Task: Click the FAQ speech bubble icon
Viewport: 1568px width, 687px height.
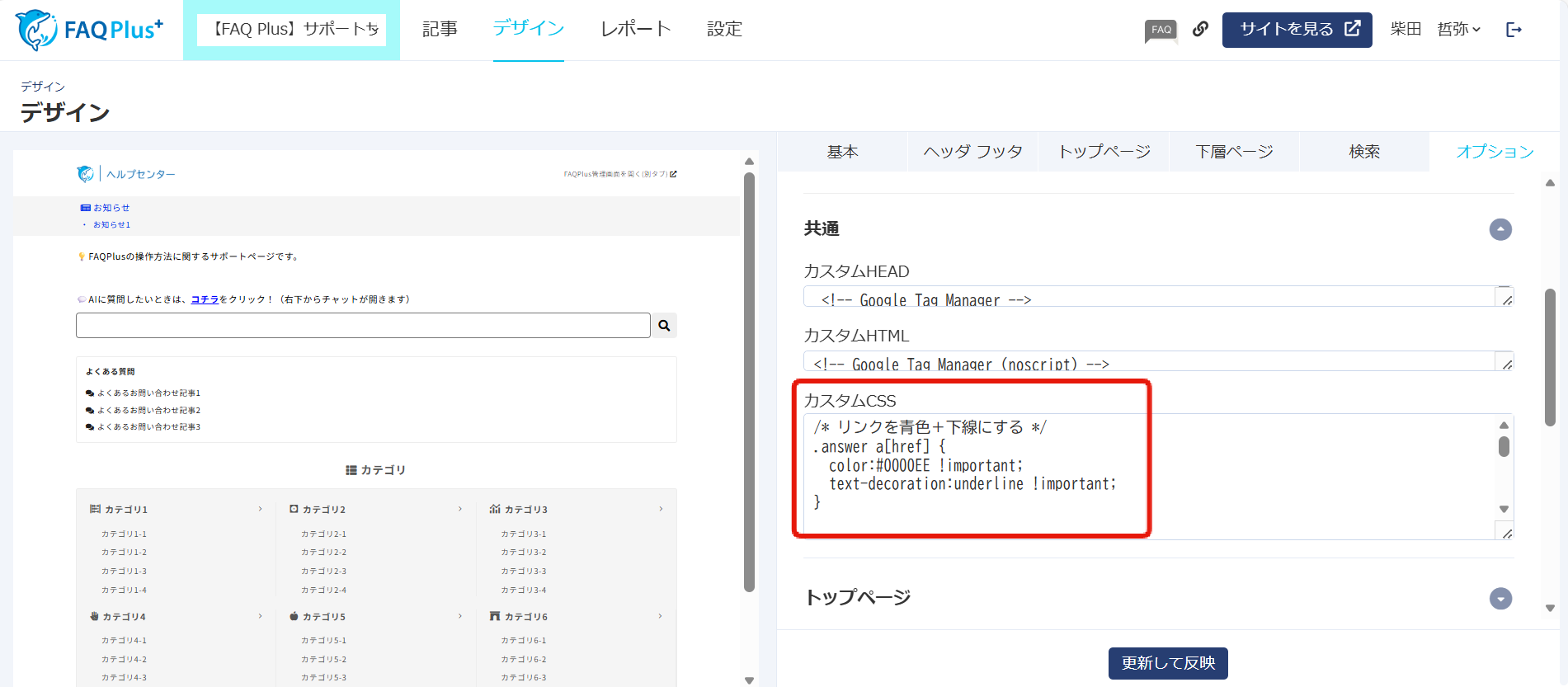Action: (x=1161, y=31)
